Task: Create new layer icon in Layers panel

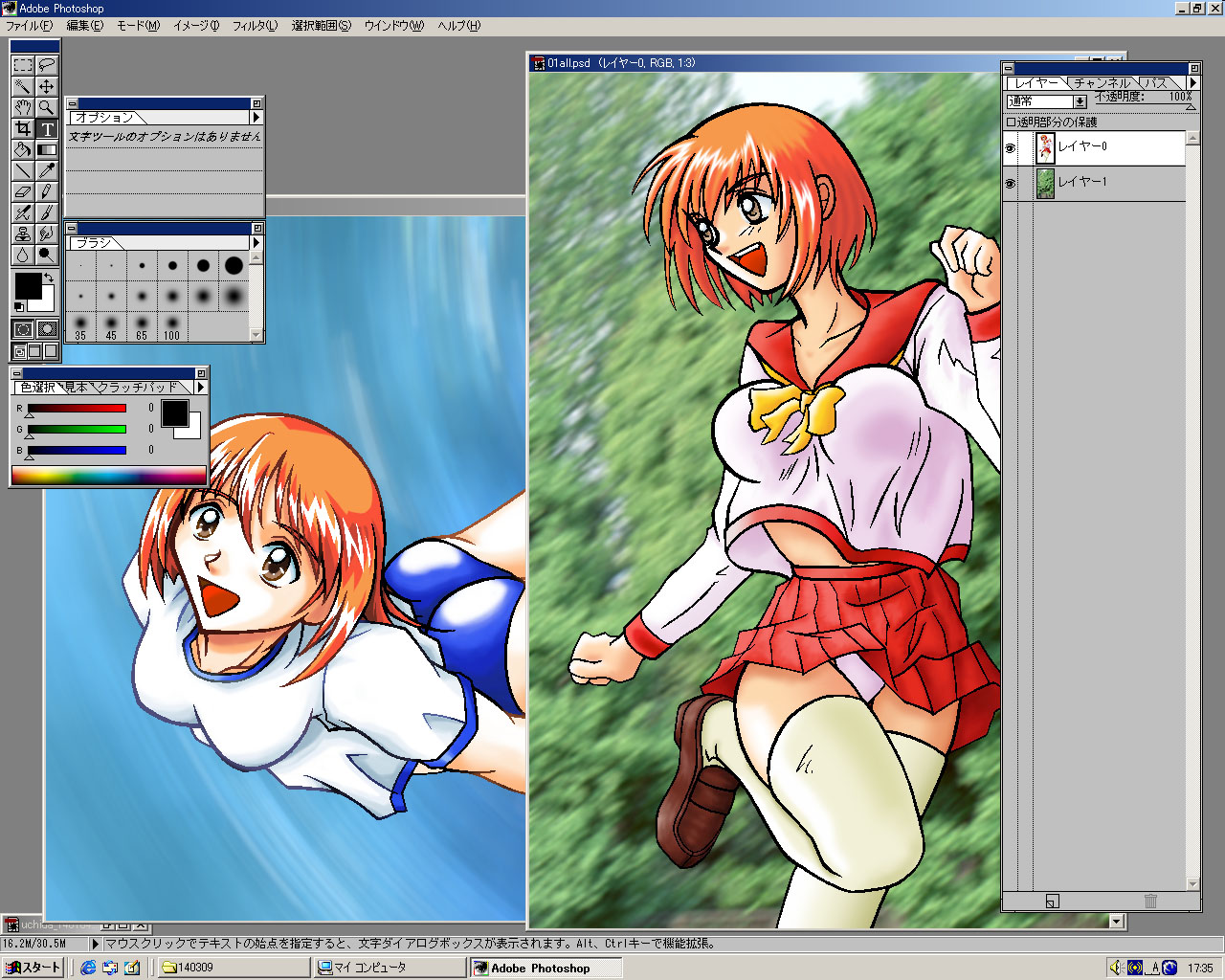Action: point(1052,901)
